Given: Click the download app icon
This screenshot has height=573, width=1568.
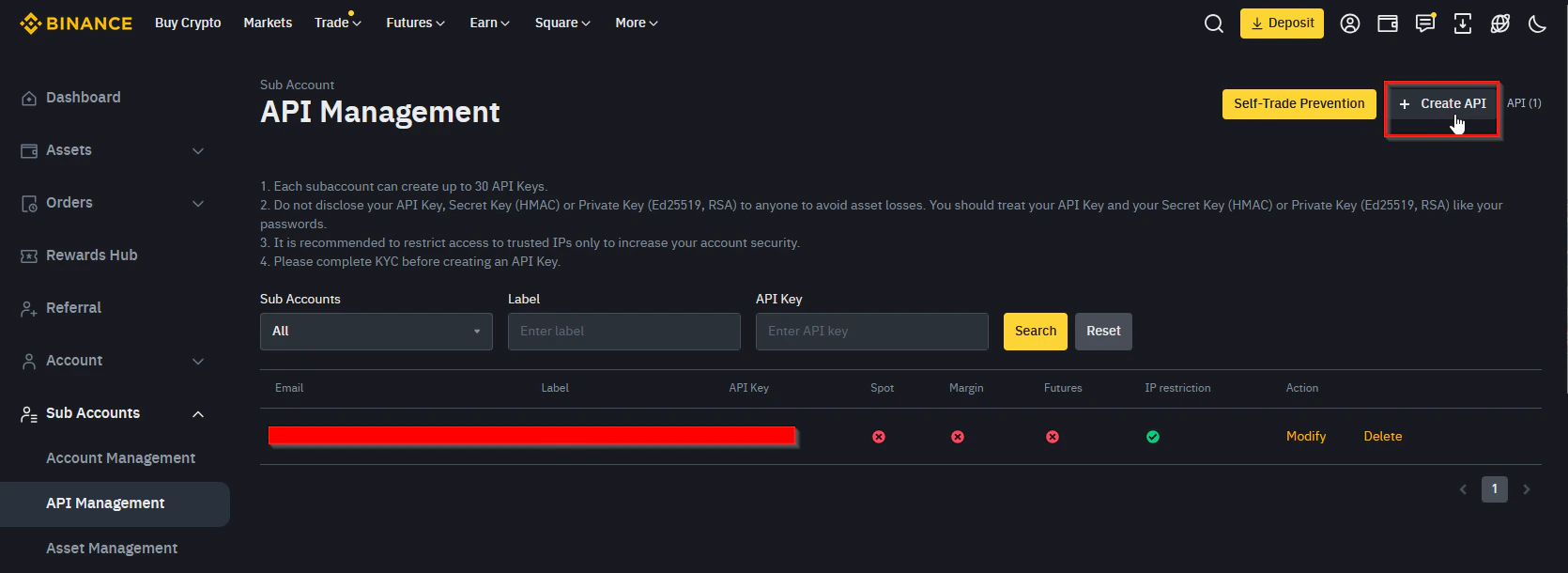Looking at the screenshot, I should (1463, 23).
